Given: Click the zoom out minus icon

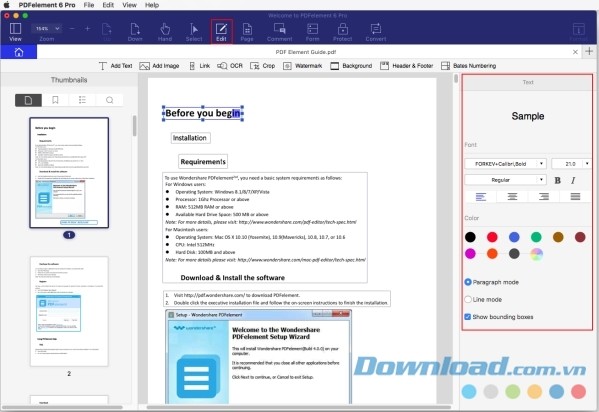Looking at the screenshot, I should [x=72, y=29].
